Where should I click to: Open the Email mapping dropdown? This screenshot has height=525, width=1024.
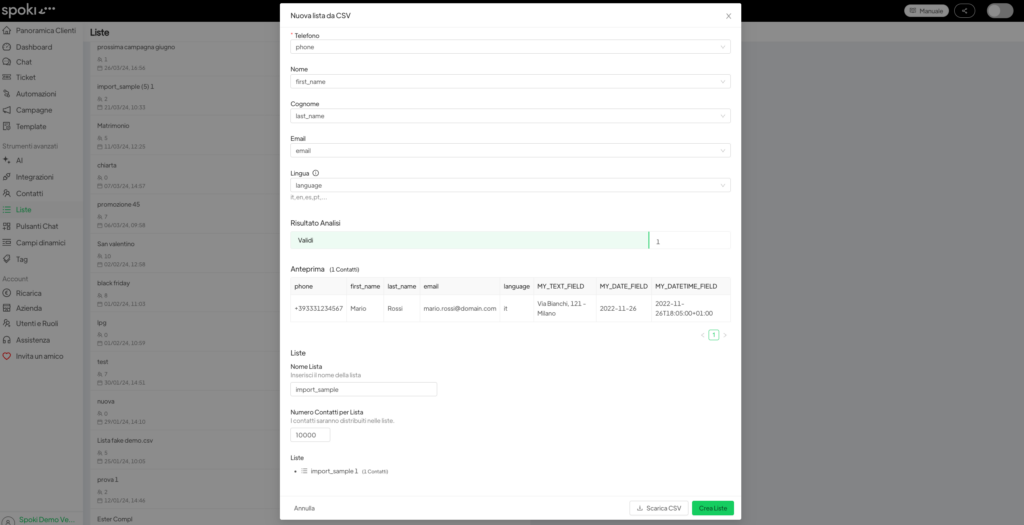click(x=510, y=151)
